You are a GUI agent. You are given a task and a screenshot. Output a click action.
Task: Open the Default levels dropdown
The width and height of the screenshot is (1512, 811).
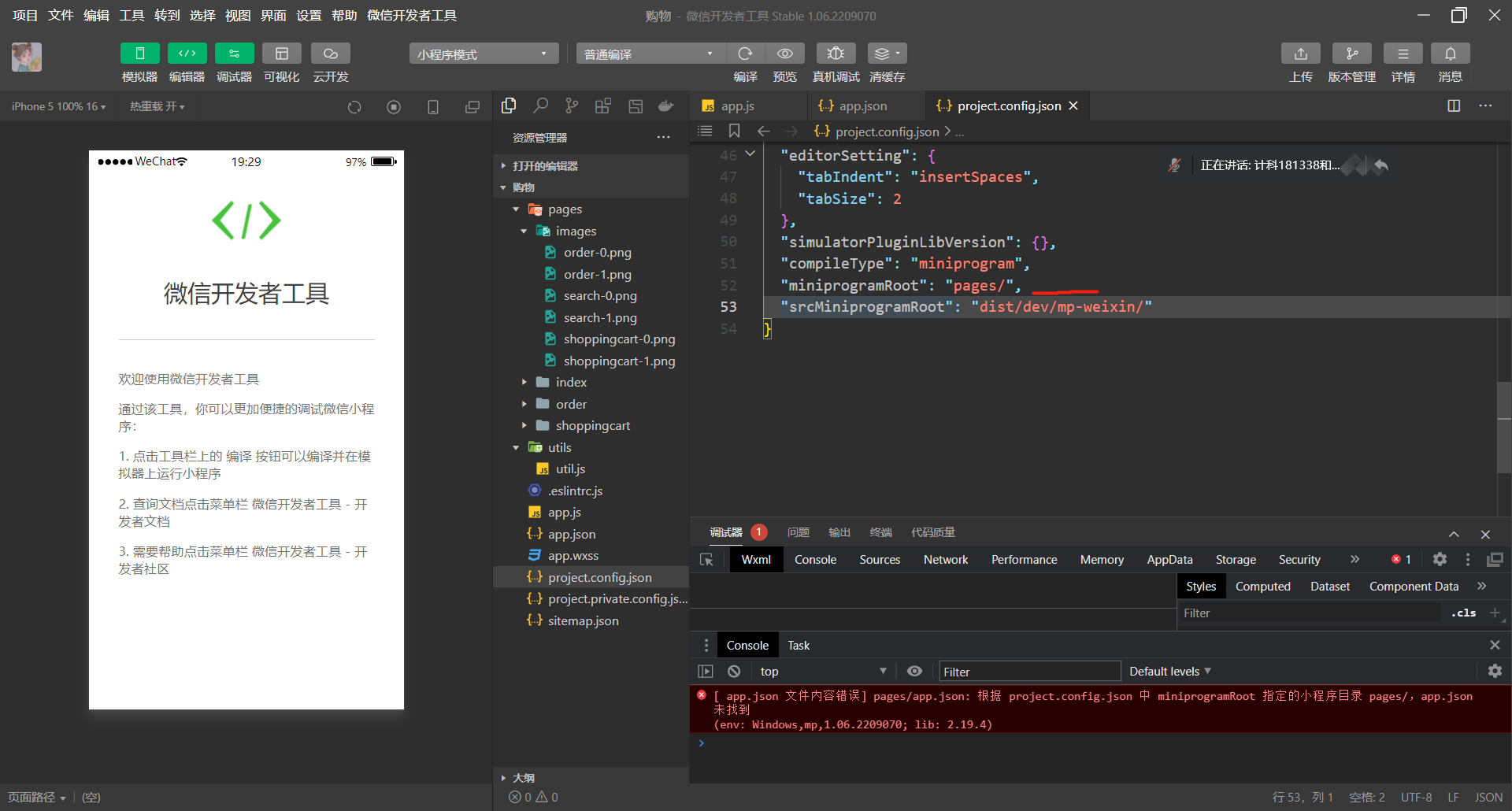coord(1169,672)
